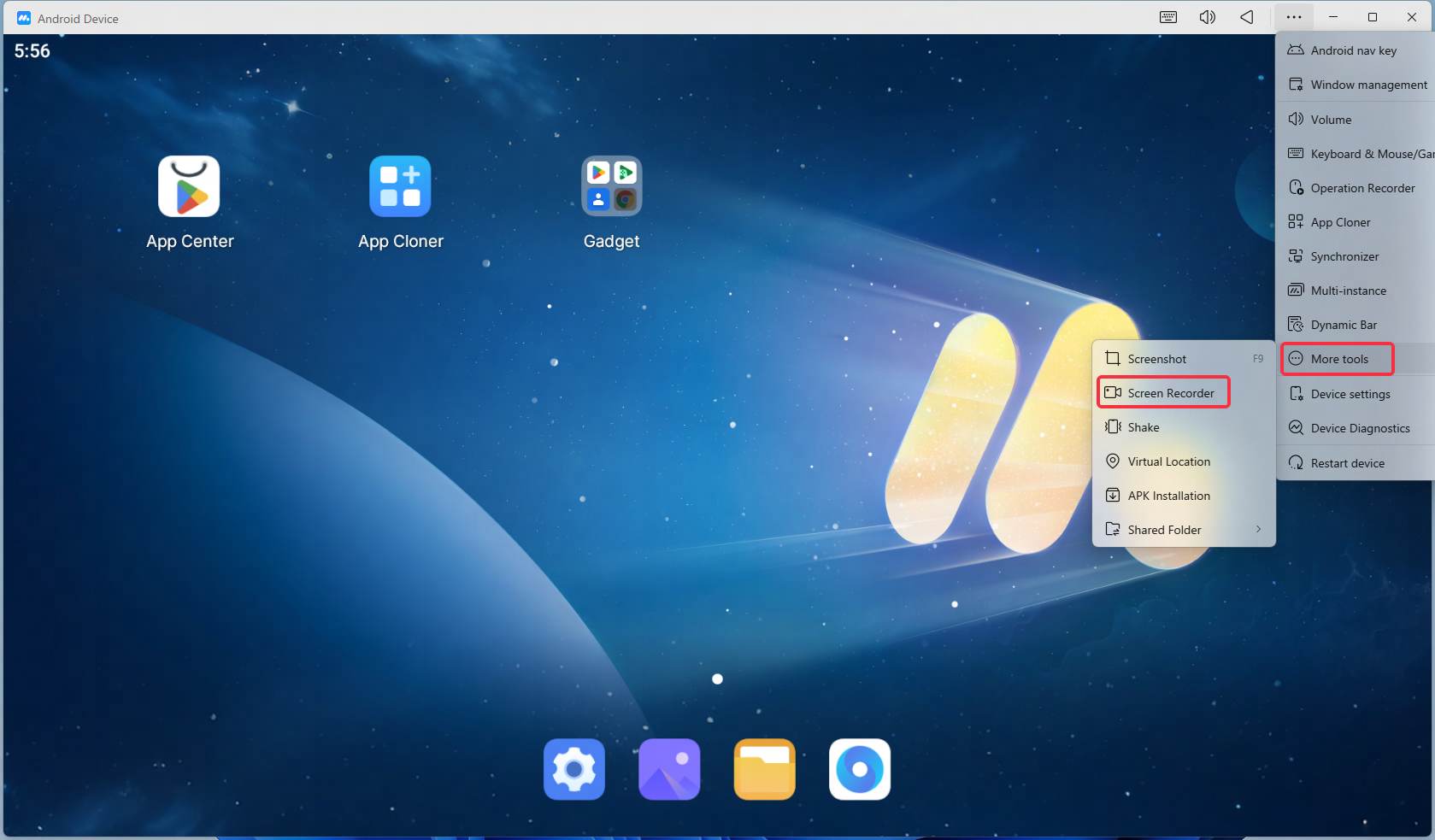Image resolution: width=1435 pixels, height=840 pixels.
Task: Click the Device Diagnostics icon
Action: click(x=1296, y=427)
